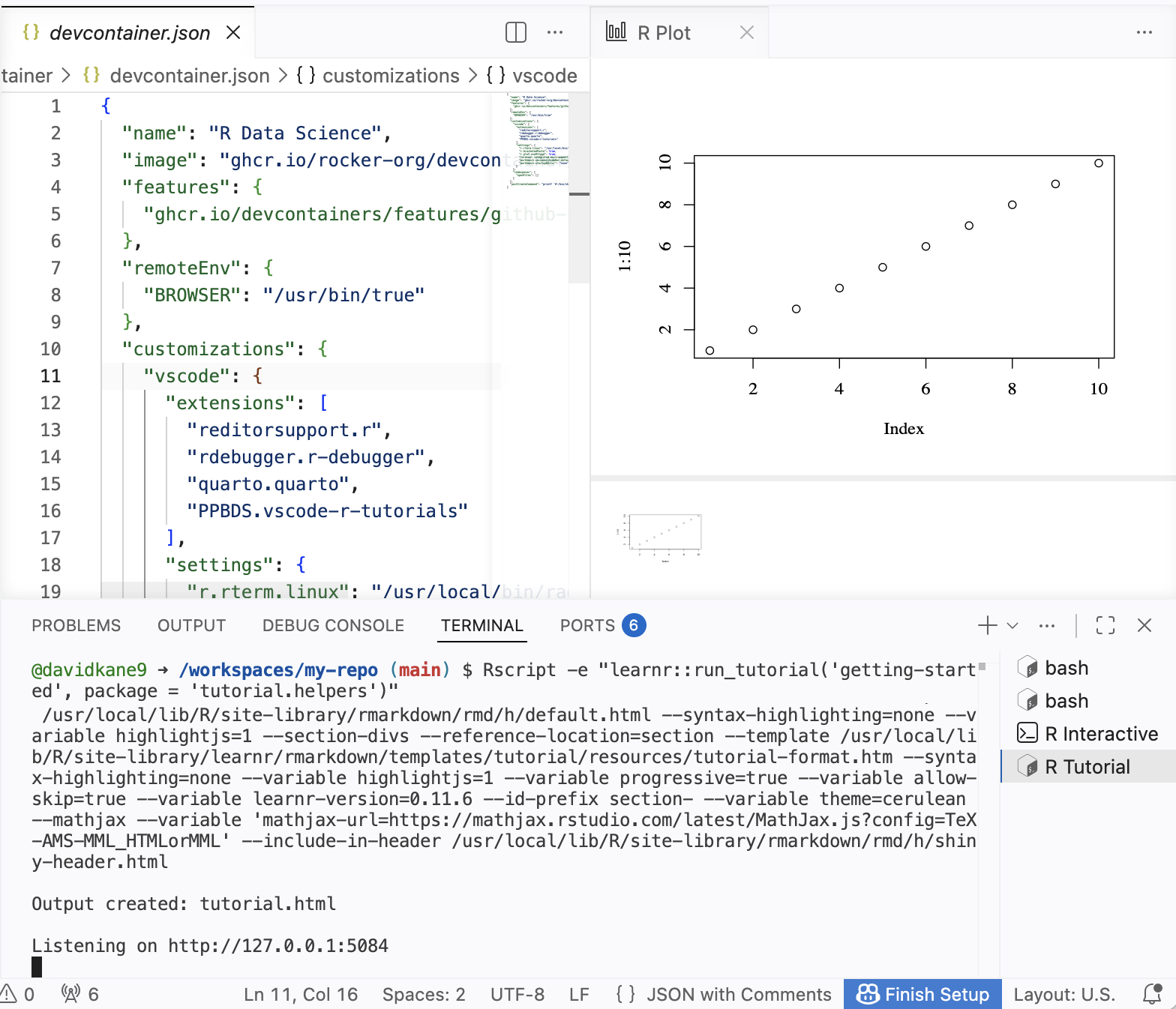The image size is (1176, 1009).
Task: Click the split editor right icon
Action: (515, 32)
